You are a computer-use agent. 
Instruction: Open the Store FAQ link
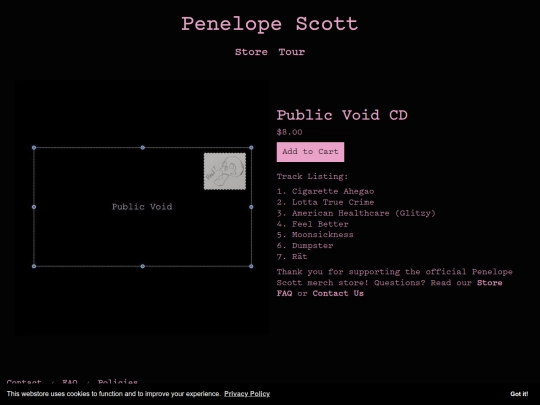tap(389, 288)
